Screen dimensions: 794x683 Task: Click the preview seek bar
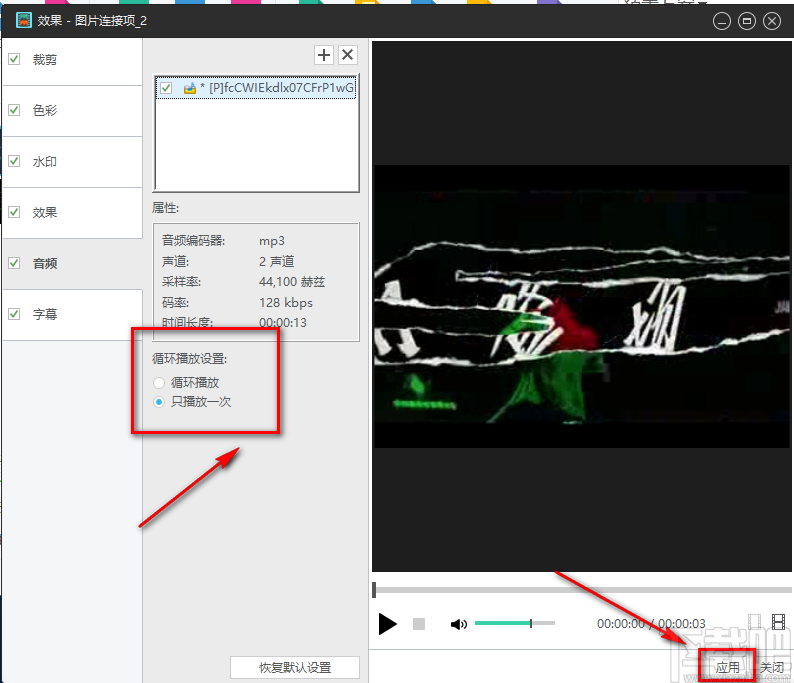(x=582, y=590)
